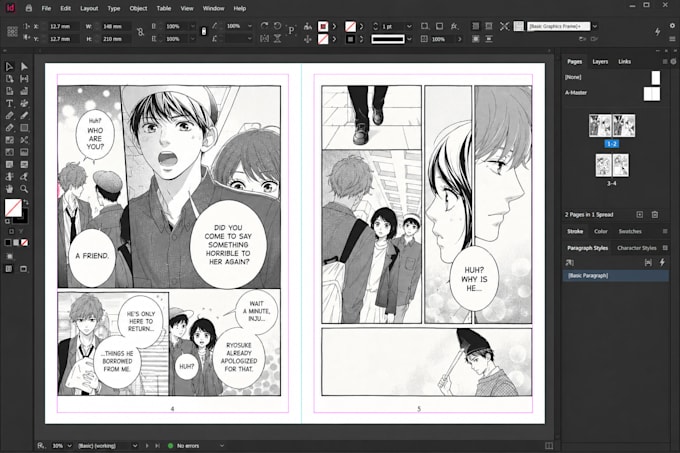
Task: Switch to Preview screen mode
Action: coord(23,269)
